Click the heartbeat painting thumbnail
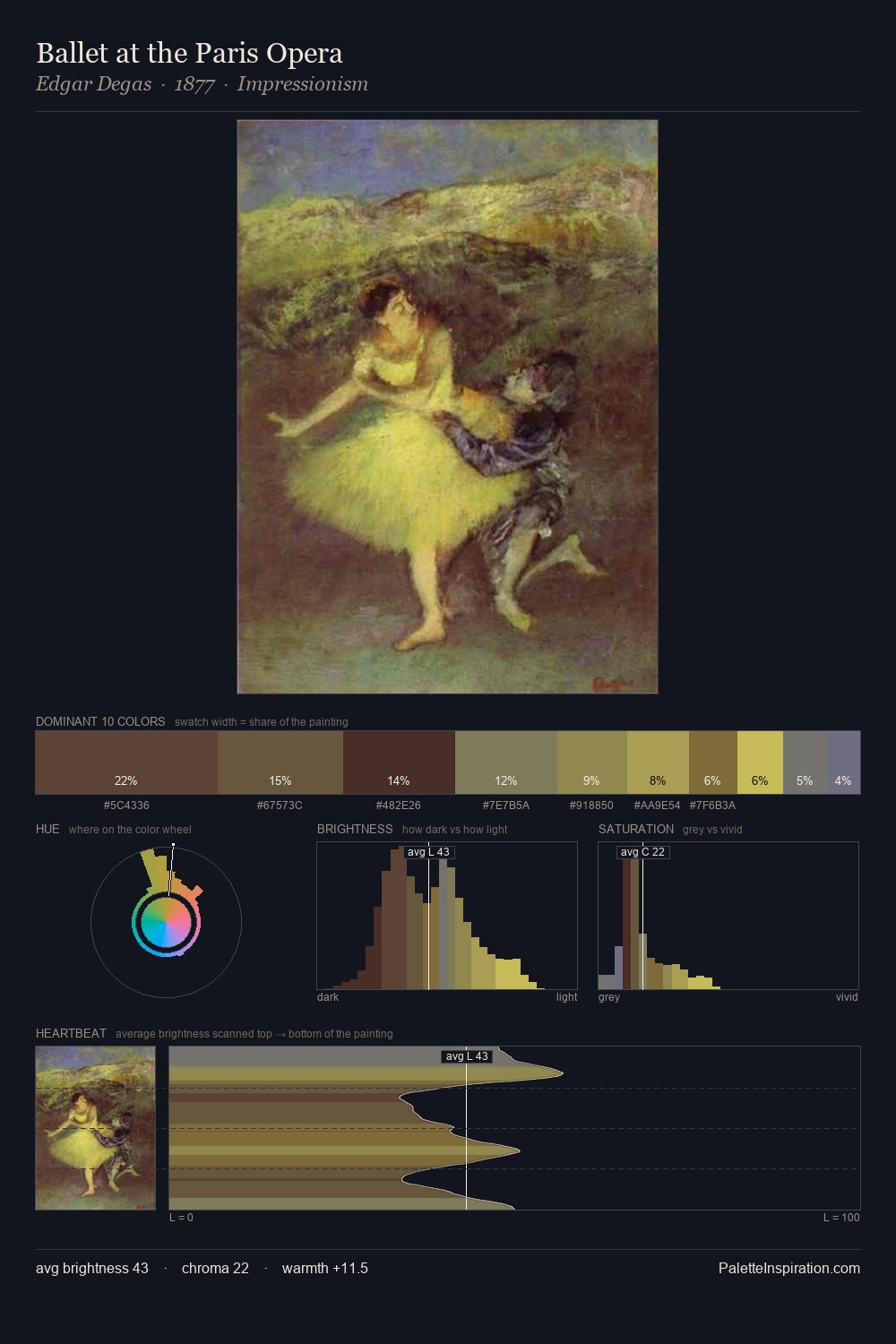The width and height of the screenshot is (896, 1344). tap(95, 1128)
